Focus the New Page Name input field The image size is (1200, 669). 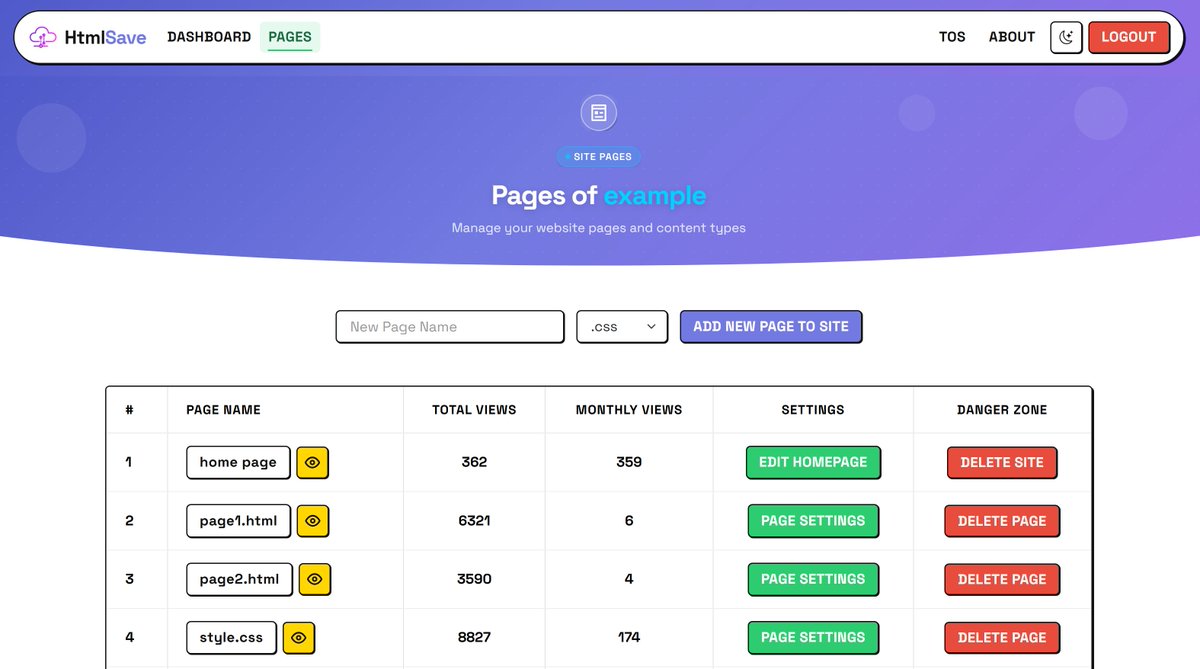pos(450,327)
